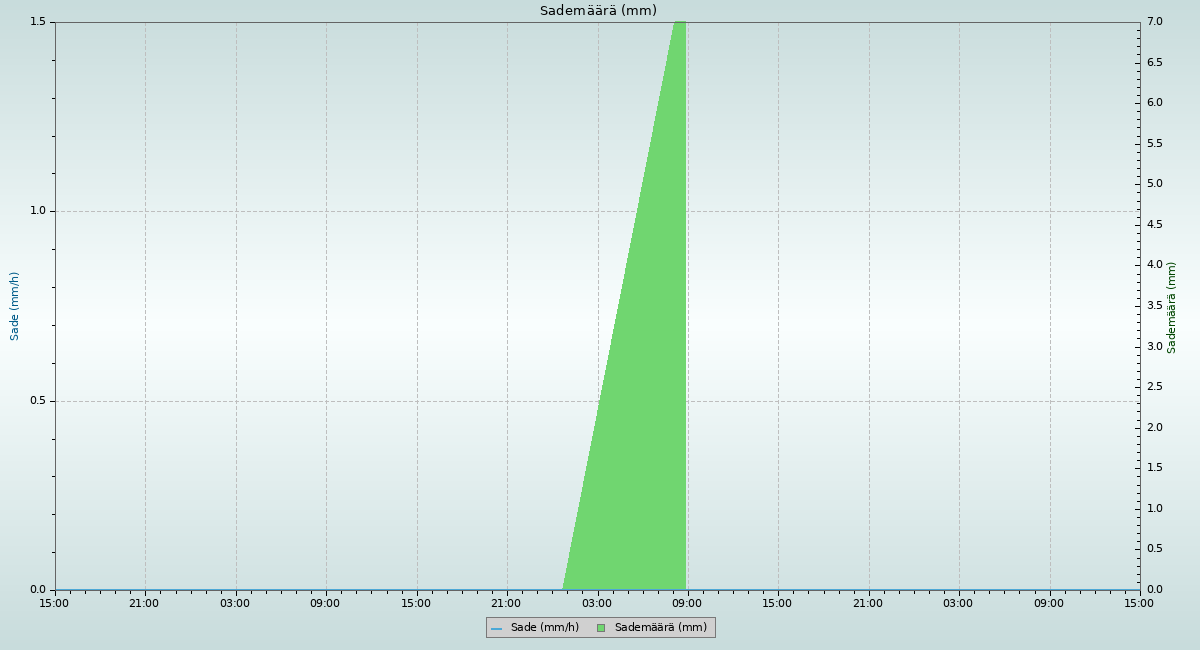Image resolution: width=1200 pixels, height=650 pixels.
Task: Select the 'Sademäärä (mm)' legend text
Action: point(660,628)
